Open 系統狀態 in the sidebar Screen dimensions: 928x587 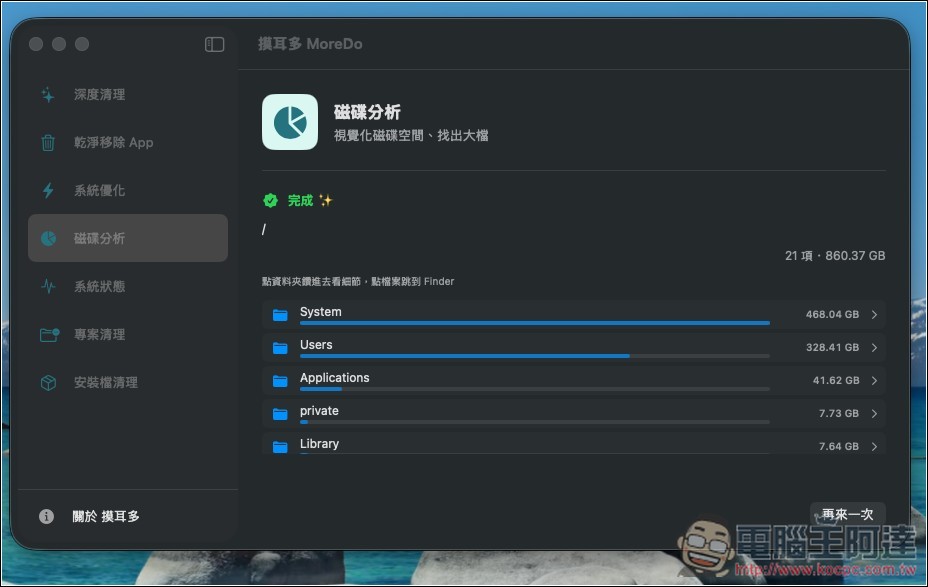128,286
